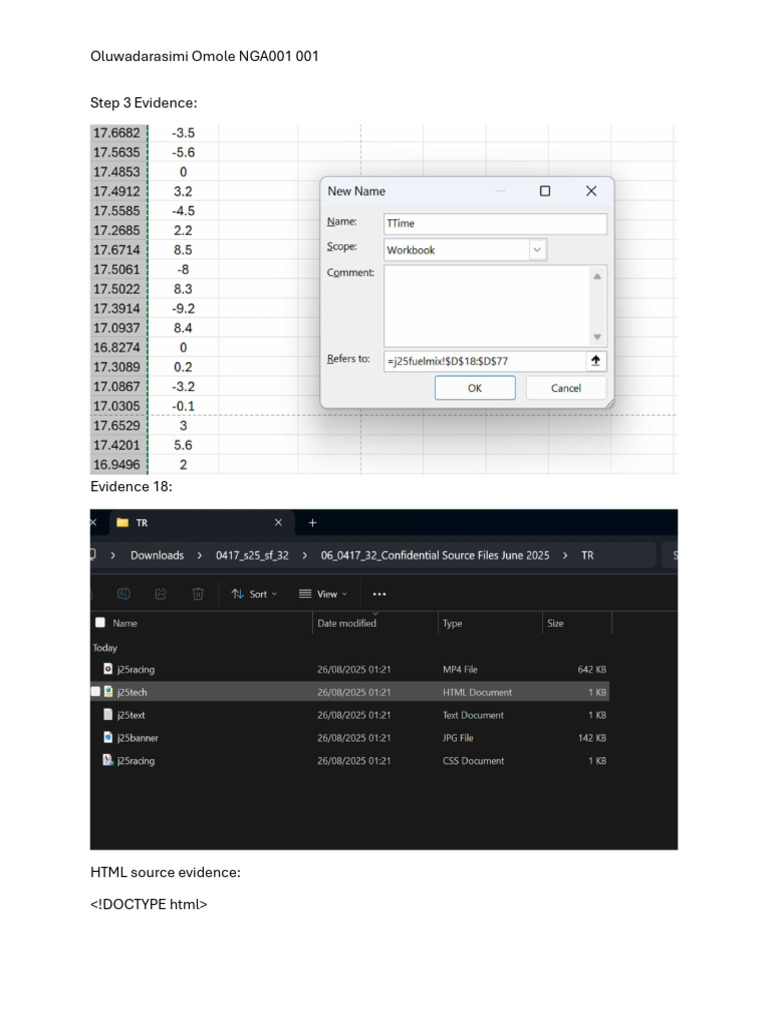Click the TR breadcrumb segment
Viewport: 768px width, 1024px height.
[x=588, y=555]
